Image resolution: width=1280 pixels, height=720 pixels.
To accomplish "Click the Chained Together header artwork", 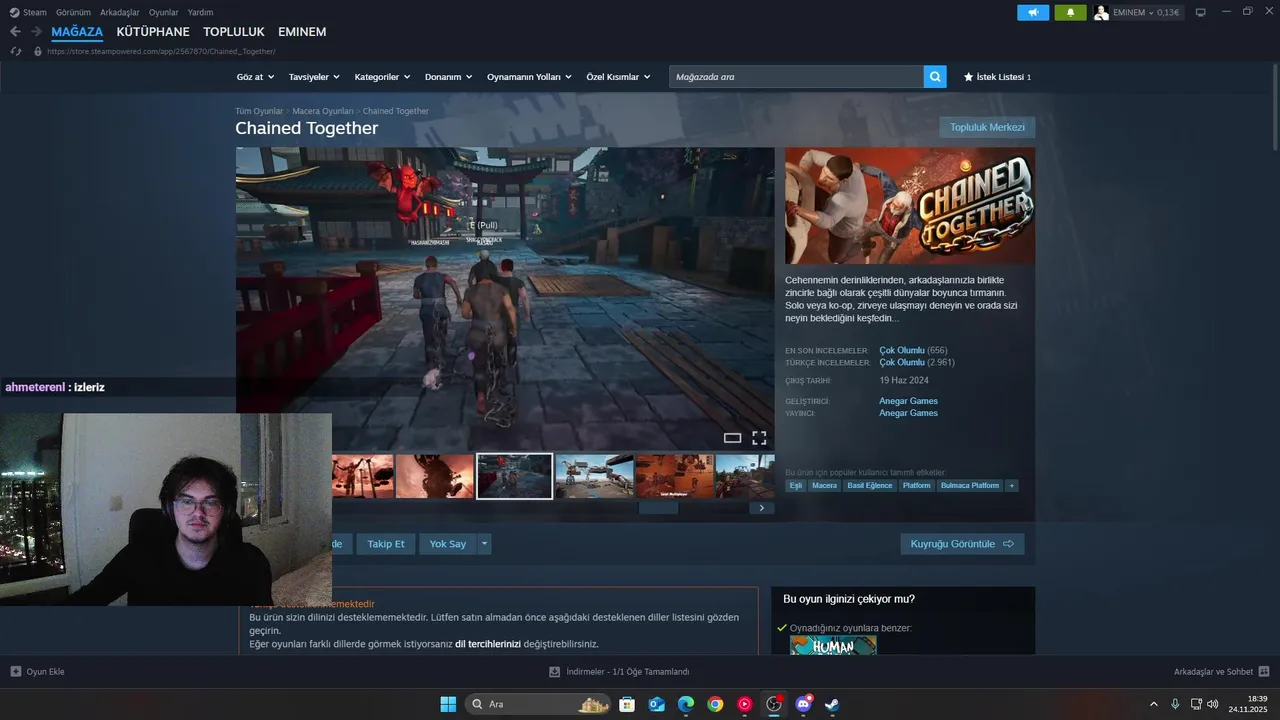I will [x=910, y=206].
